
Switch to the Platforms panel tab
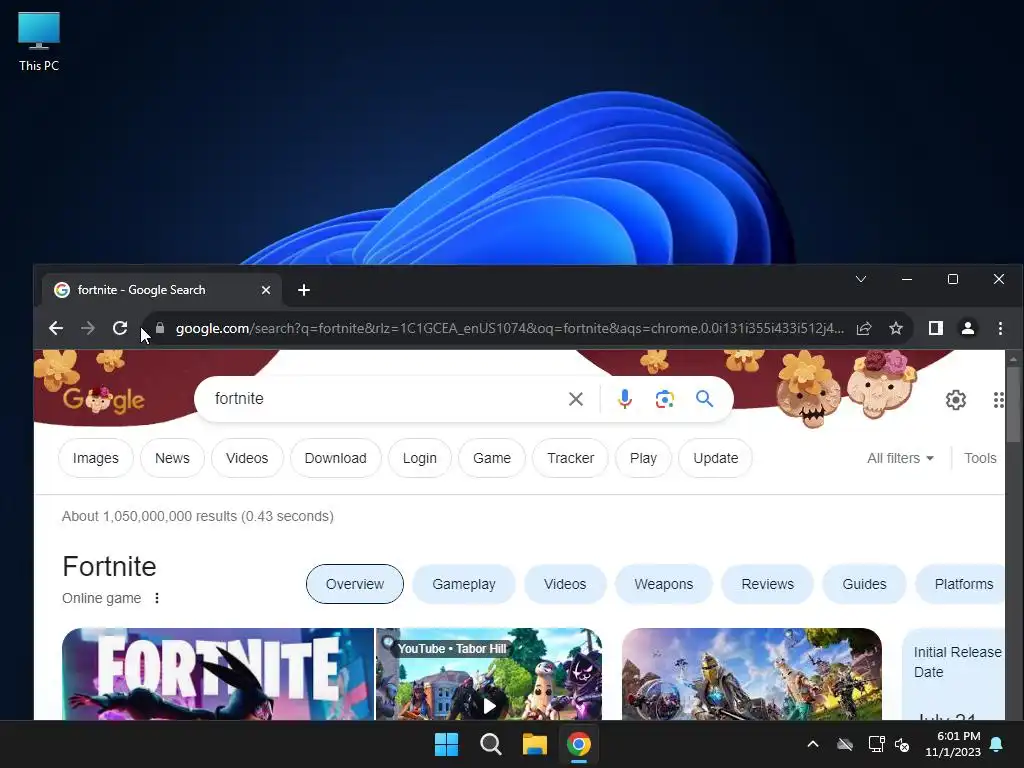tap(961, 584)
